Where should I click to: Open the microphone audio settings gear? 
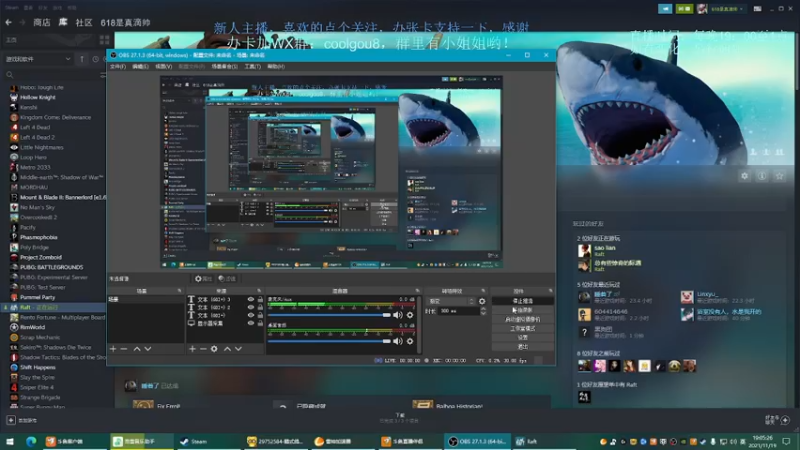[410, 315]
